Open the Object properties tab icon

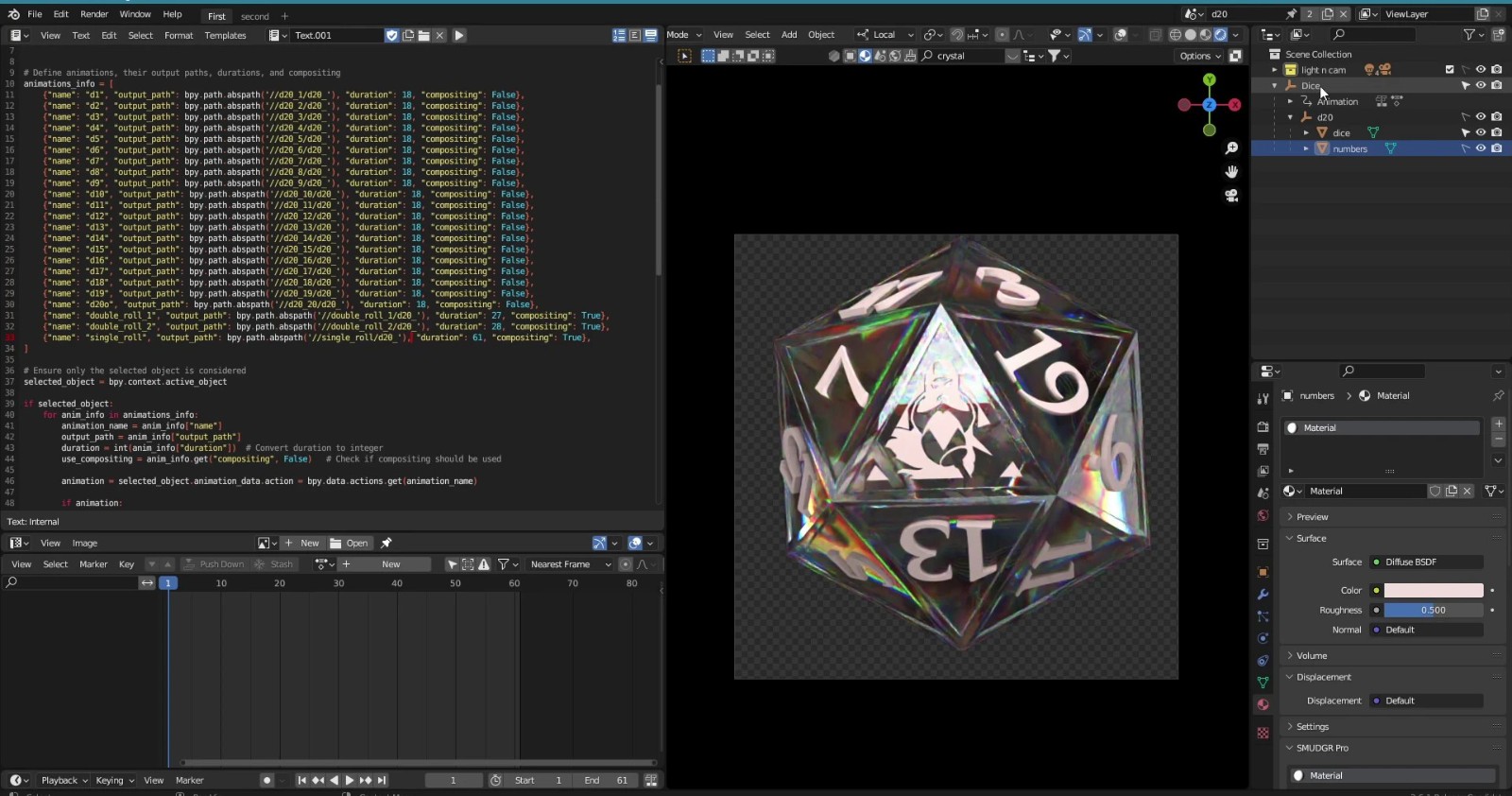[1263, 572]
